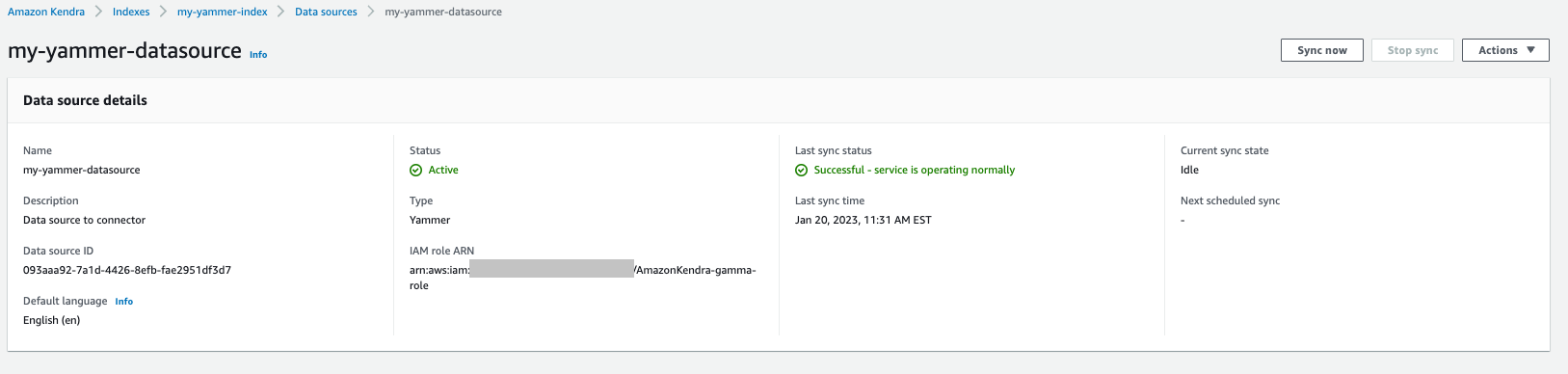The height and width of the screenshot is (374, 1568).
Task: Go to the Indexes breadcrumb
Action: [x=131, y=12]
